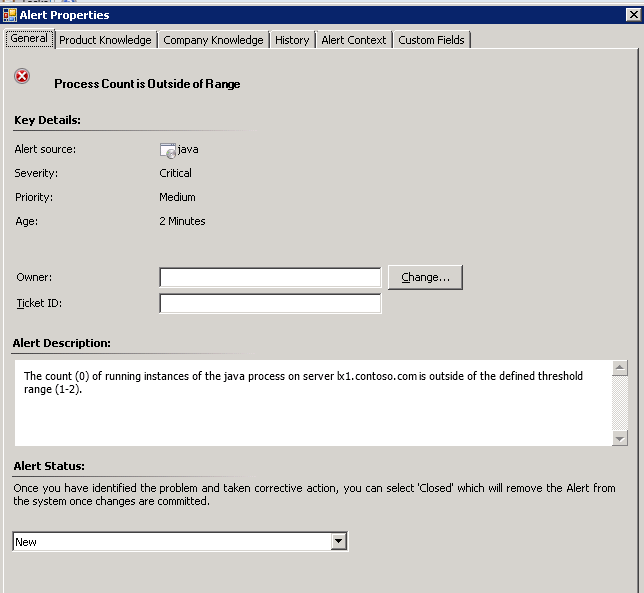Click the red critical error icon
Screen dimensions: 644x593
tap(23, 77)
